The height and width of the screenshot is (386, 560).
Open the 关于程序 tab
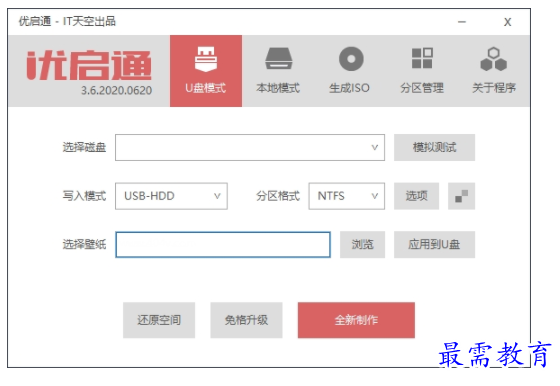494,71
